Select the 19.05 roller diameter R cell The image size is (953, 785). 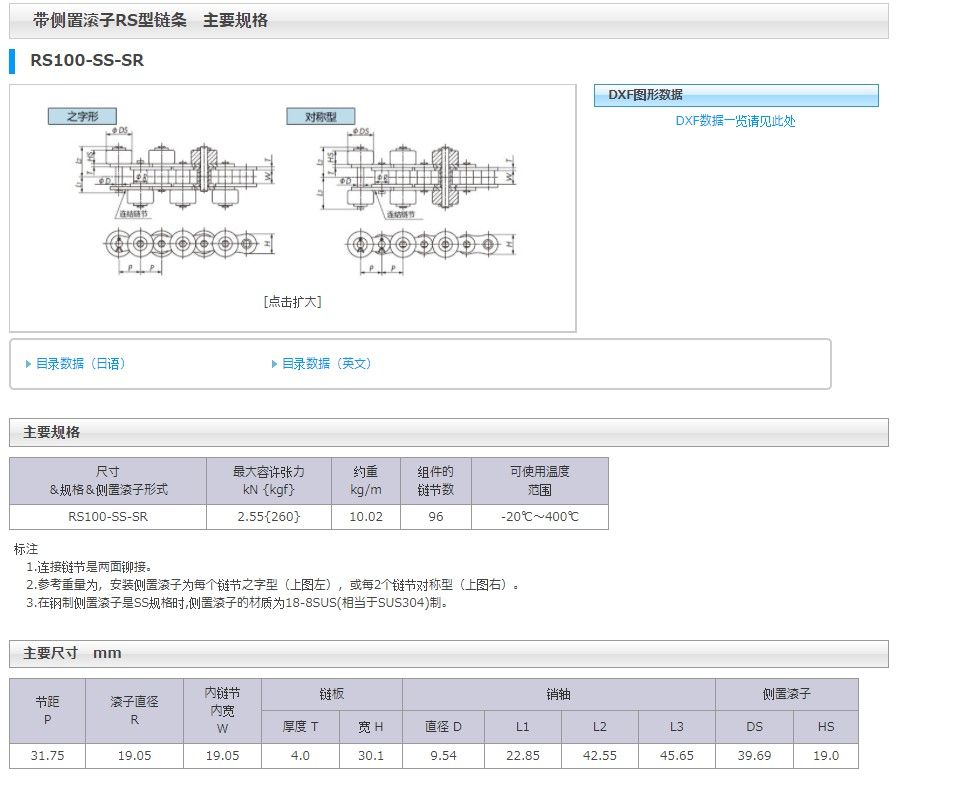pyautogui.click(x=134, y=756)
